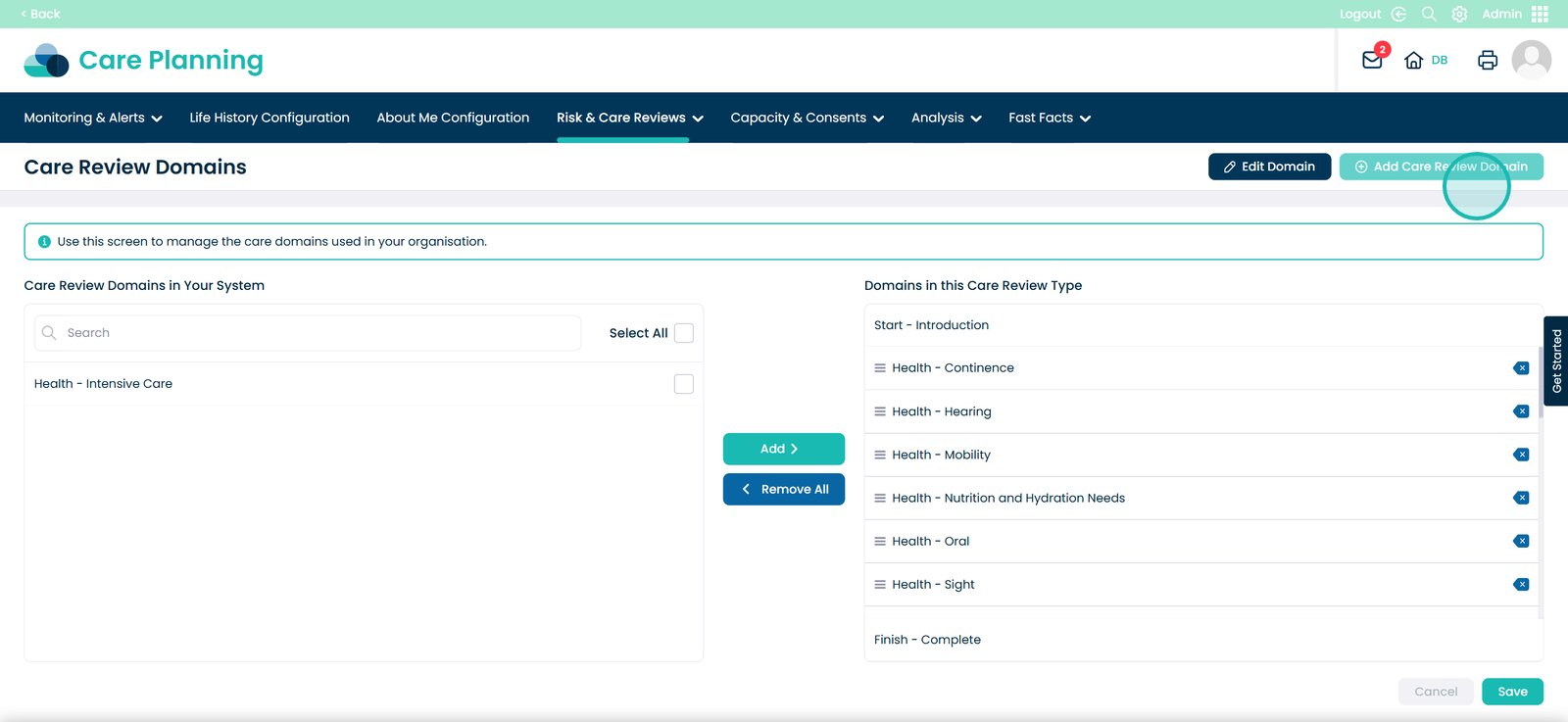Click the search magnifier in top bar
The width and height of the screenshot is (1568, 722).
[x=1429, y=14]
